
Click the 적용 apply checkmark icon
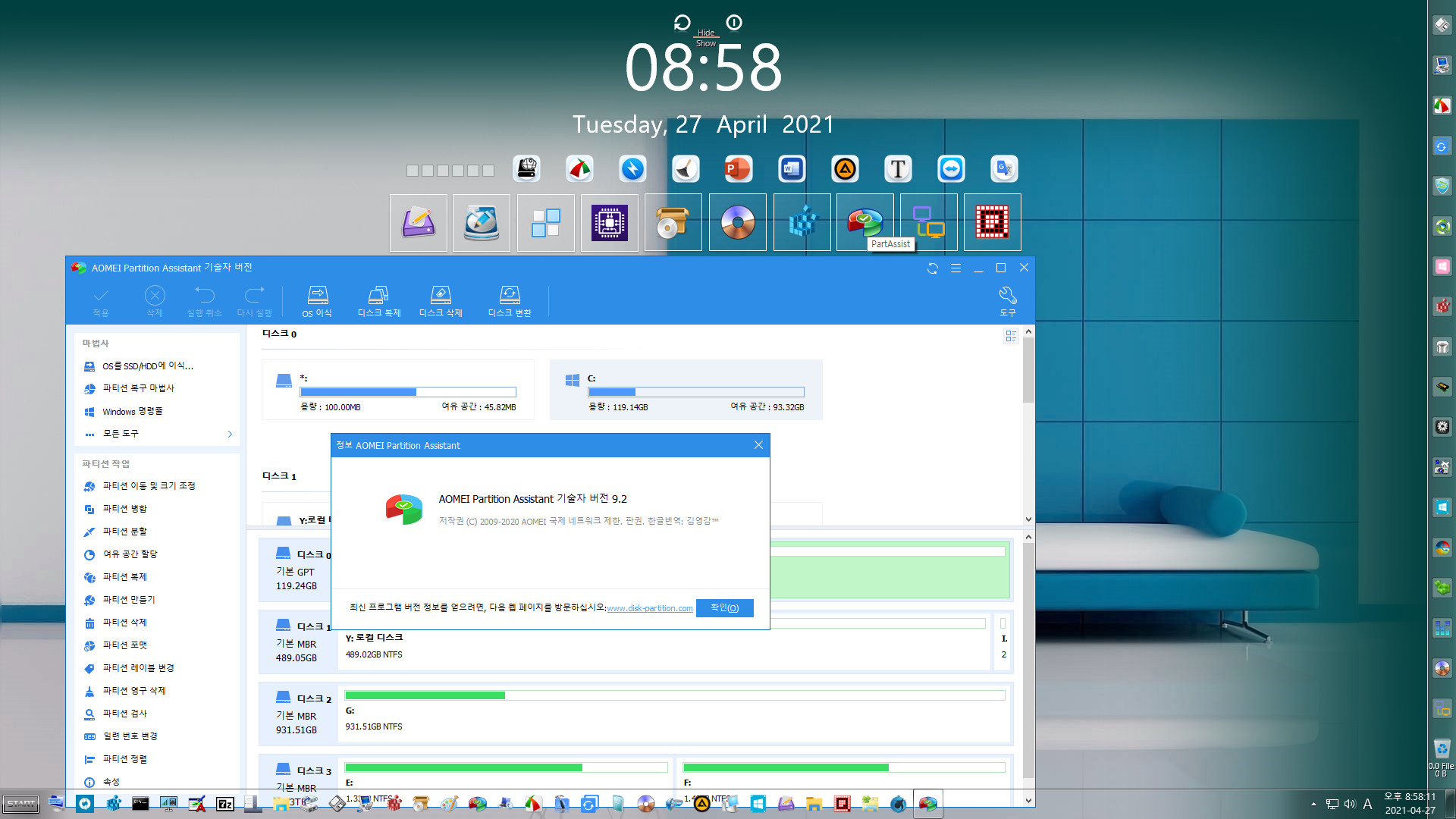101,301
